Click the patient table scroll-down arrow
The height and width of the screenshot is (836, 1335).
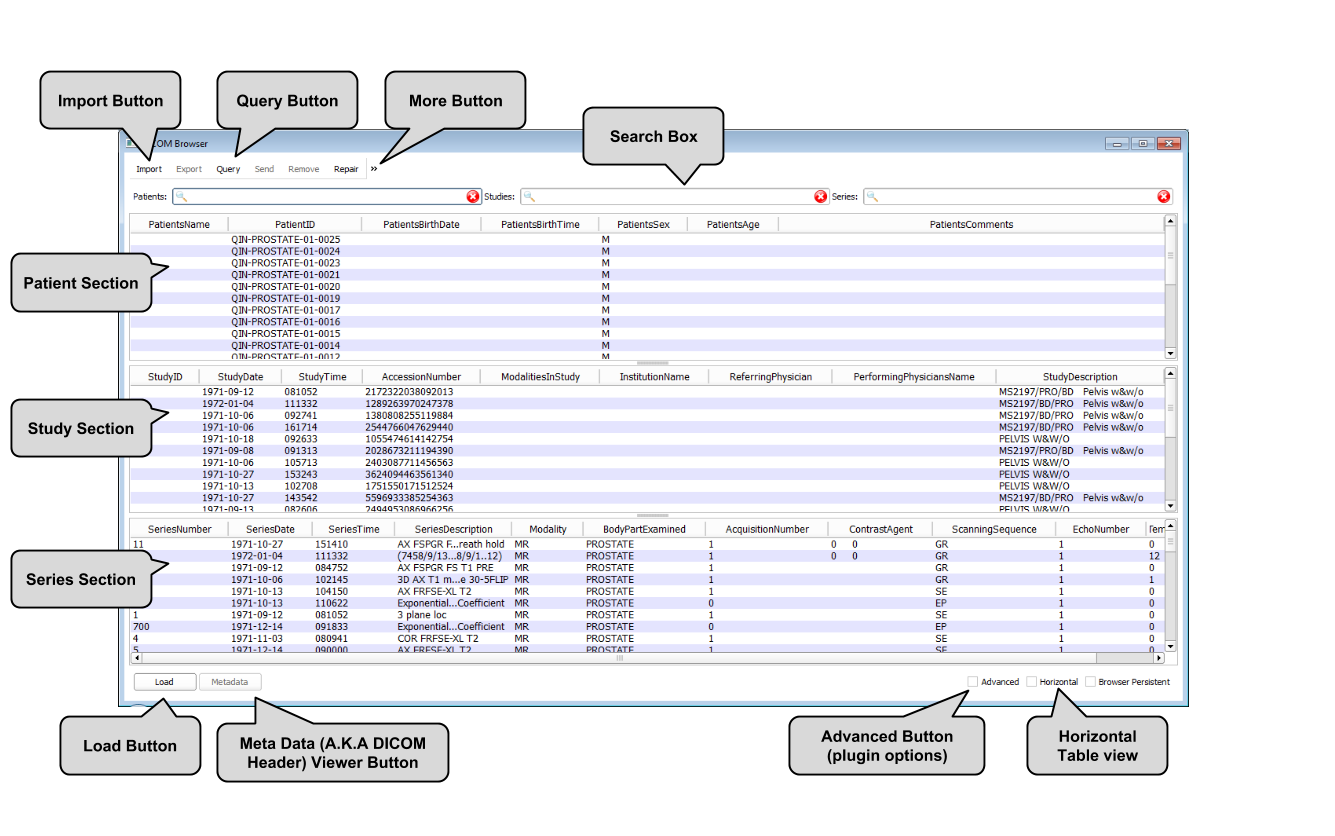click(x=1170, y=353)
